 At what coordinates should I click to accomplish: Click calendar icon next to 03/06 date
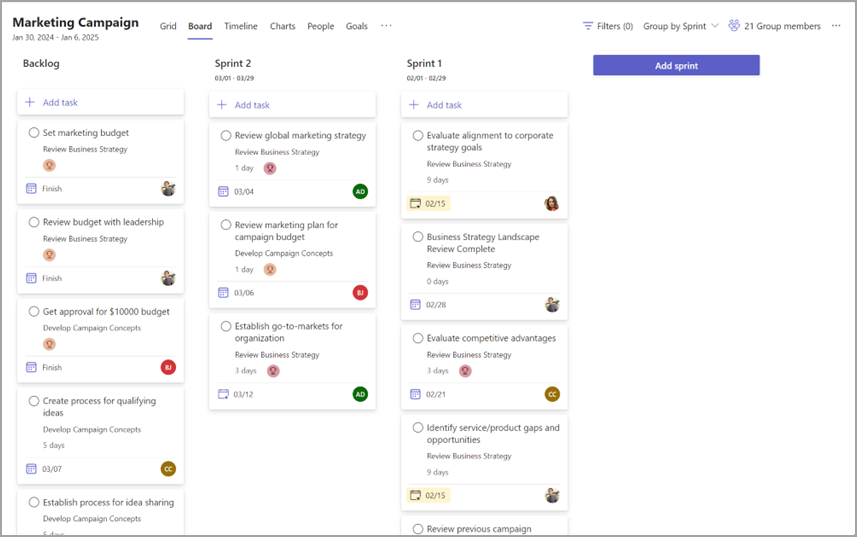click(x=223, y=293)
